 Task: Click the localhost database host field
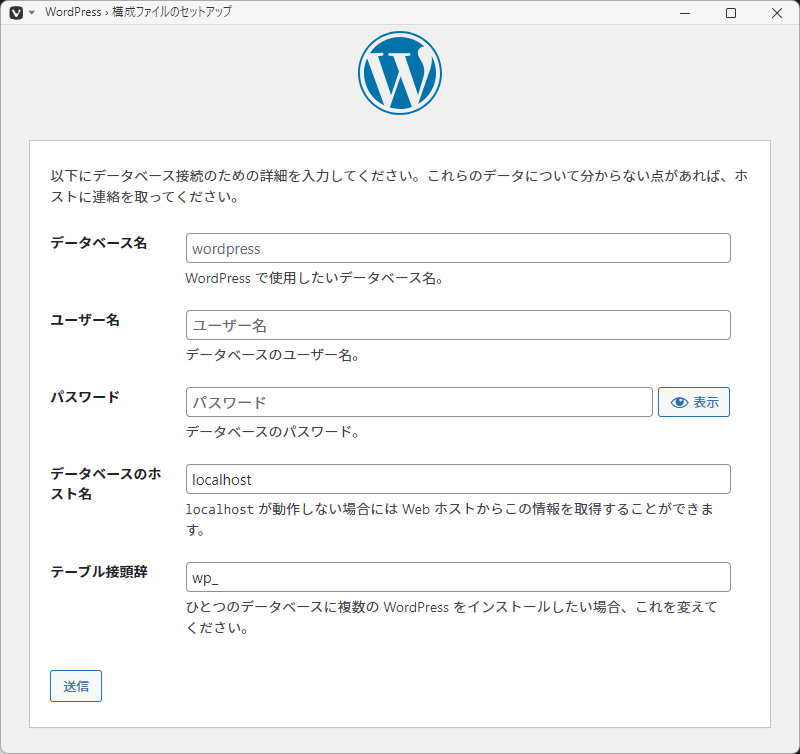458,479
